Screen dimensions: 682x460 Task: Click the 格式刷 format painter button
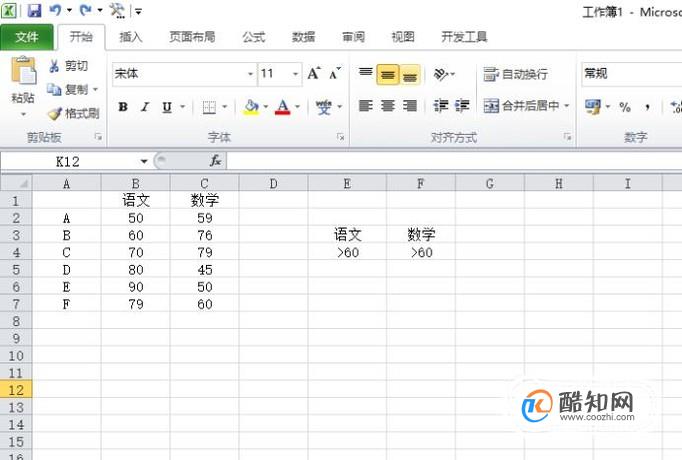click(x=74, y=113)
